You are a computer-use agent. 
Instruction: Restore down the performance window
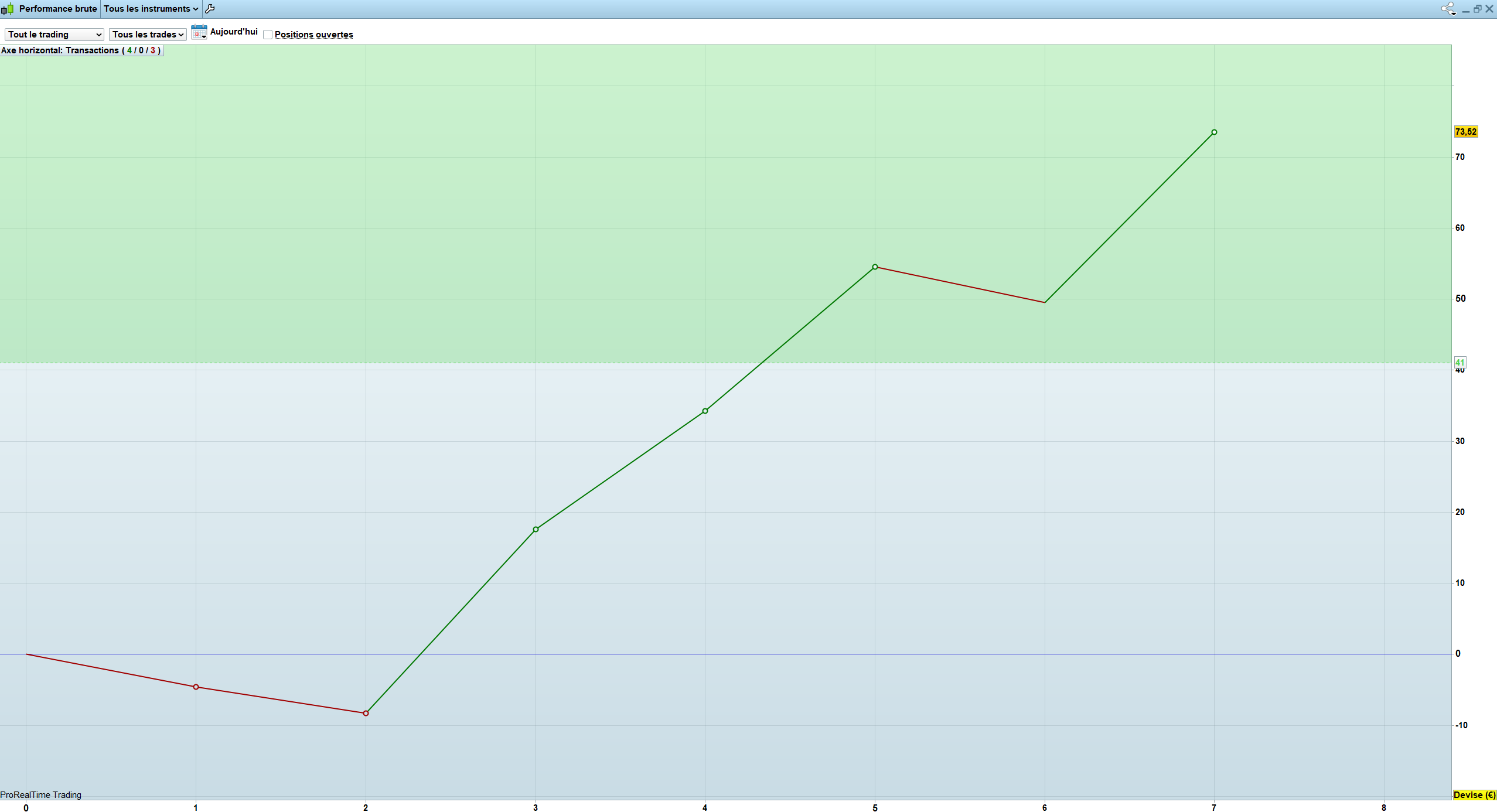tap(1477, 9)
